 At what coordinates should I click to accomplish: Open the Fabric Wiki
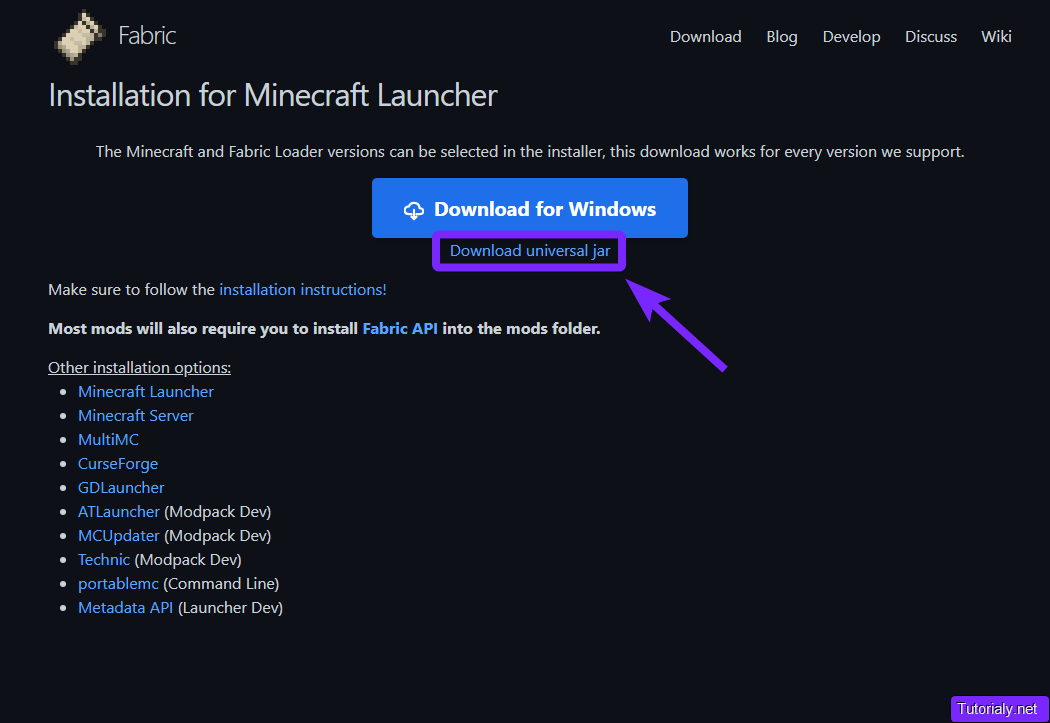pyautogui.click(x=996, y=36)
